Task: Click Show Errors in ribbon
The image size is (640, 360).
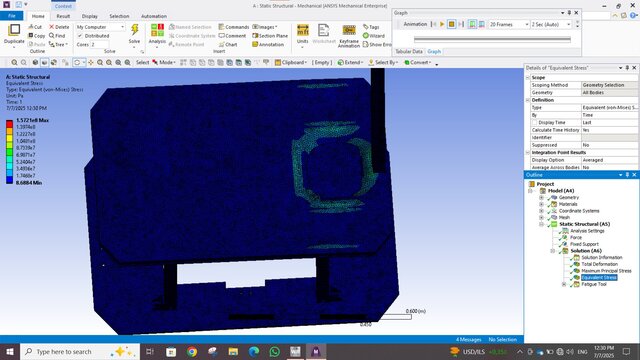Action: (377, 44)
